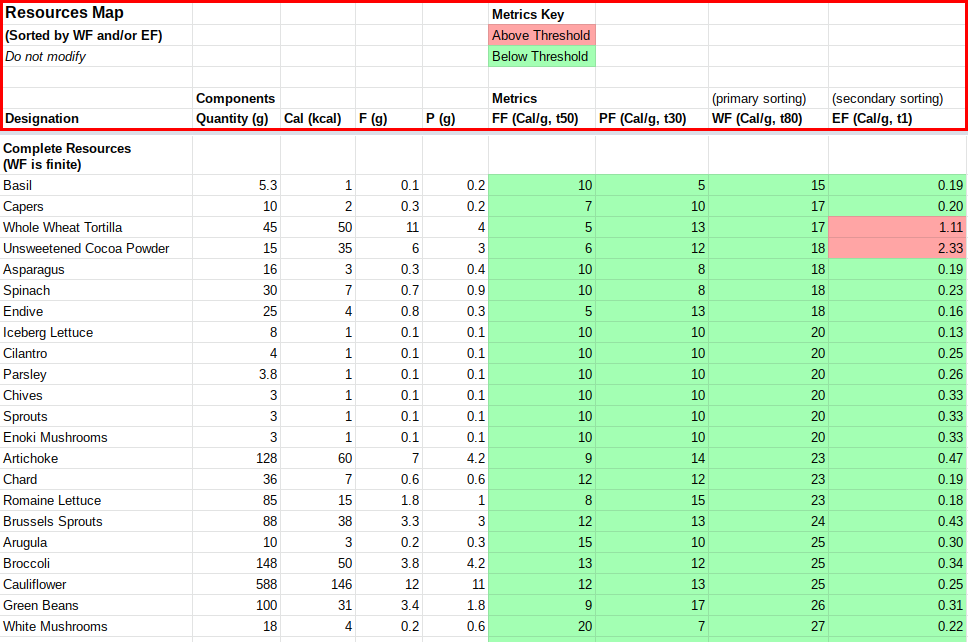Click the Metrics Key label cell

tap(528, 15)
